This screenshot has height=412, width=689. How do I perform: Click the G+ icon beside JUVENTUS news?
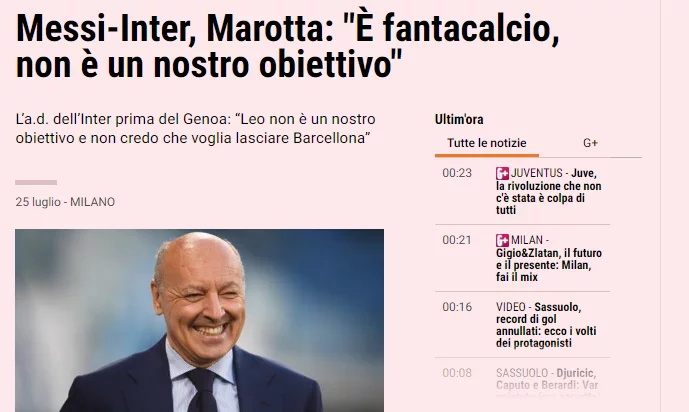tap(502, 173)
